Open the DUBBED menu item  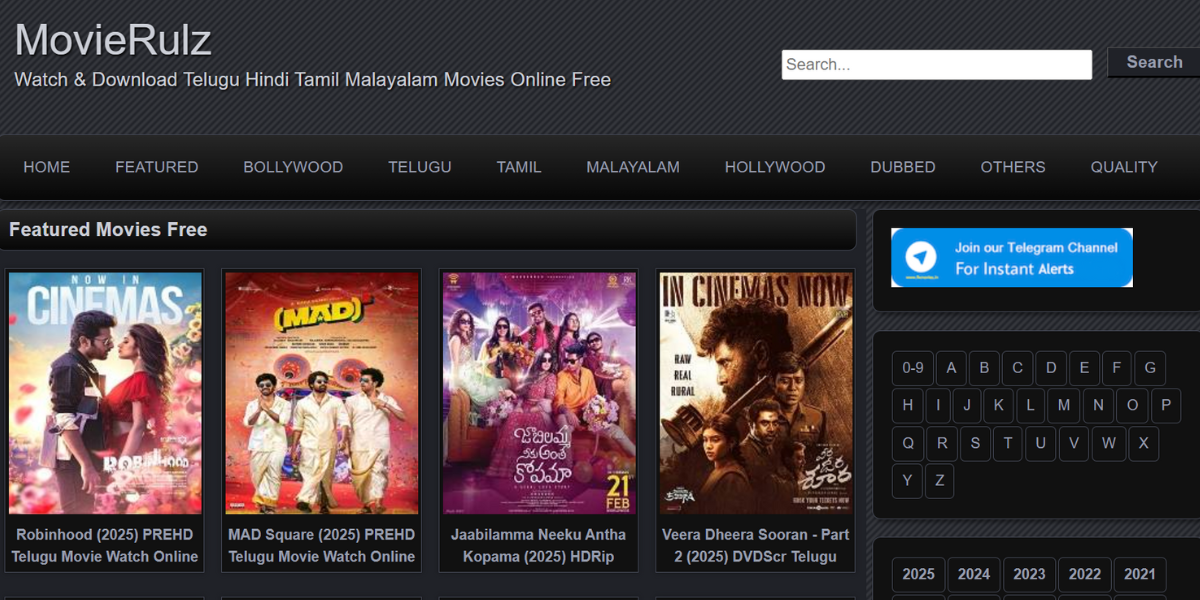click(903, 167)
